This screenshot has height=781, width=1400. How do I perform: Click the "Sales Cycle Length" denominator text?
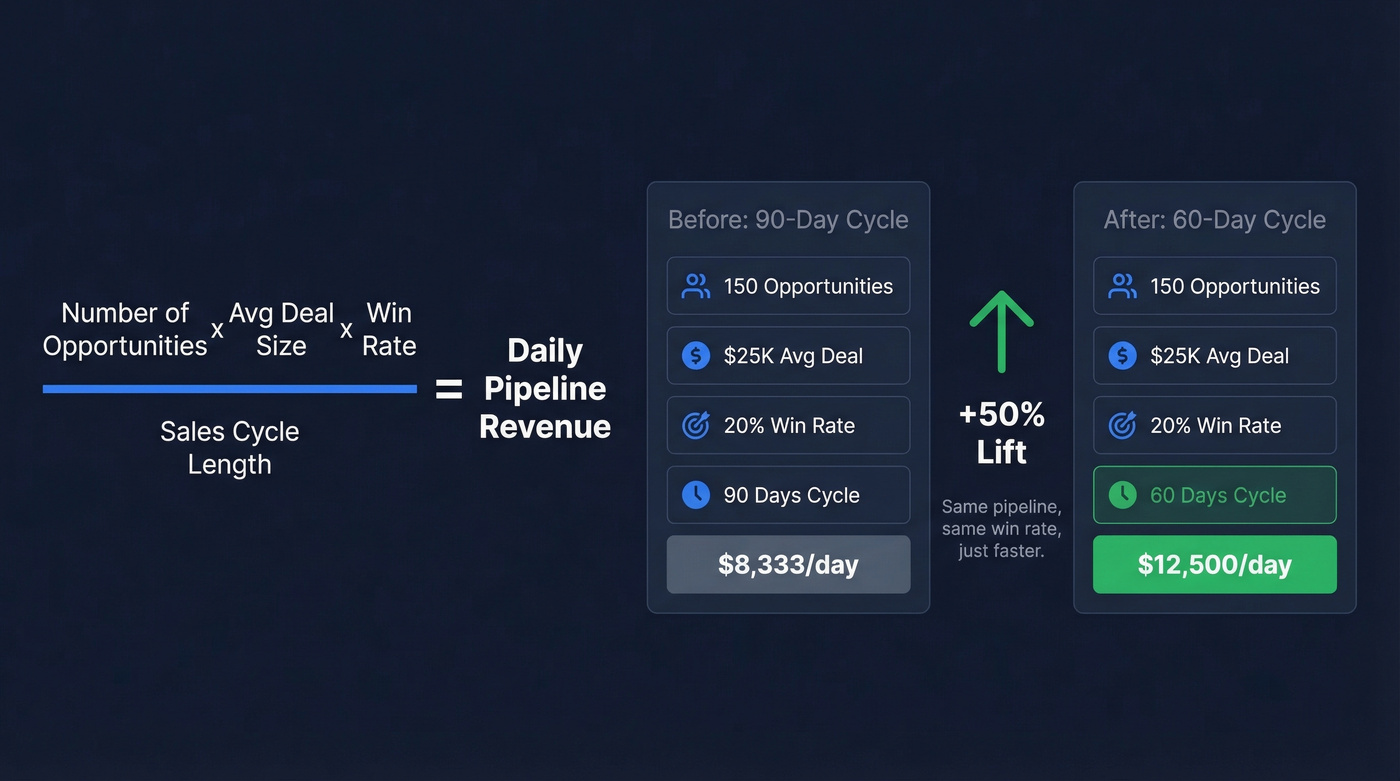point(229,448)
